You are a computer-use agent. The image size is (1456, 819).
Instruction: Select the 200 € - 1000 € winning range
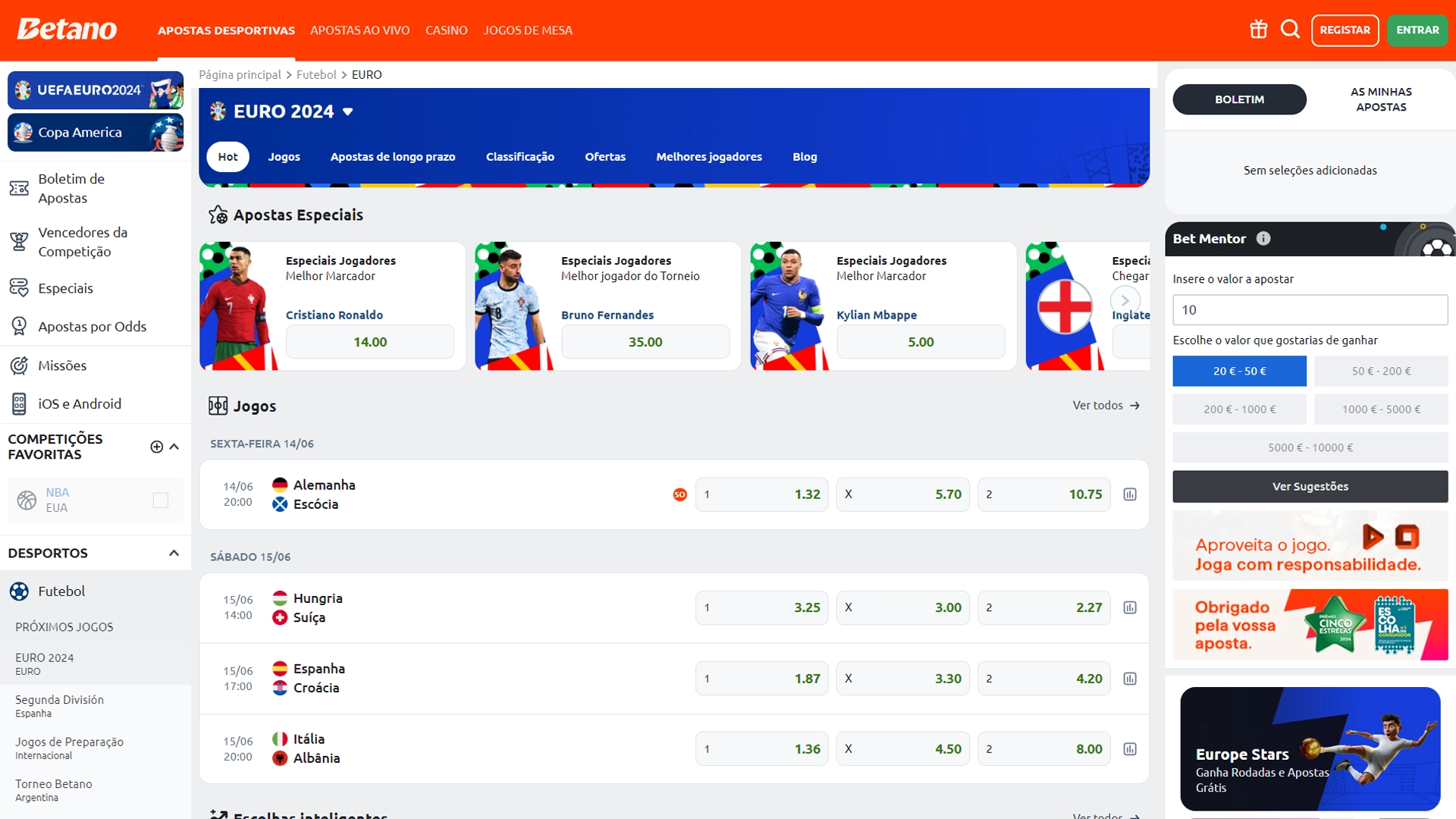coord(1238,409)
